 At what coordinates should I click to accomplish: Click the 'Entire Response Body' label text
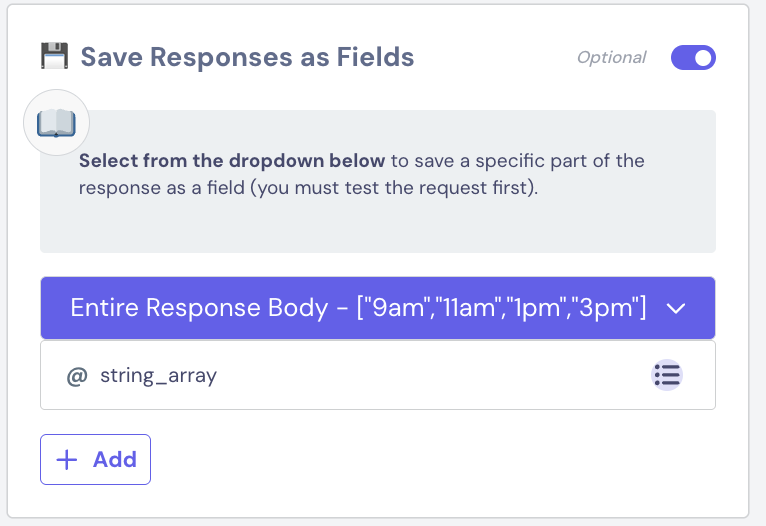(x=200, y=308)
